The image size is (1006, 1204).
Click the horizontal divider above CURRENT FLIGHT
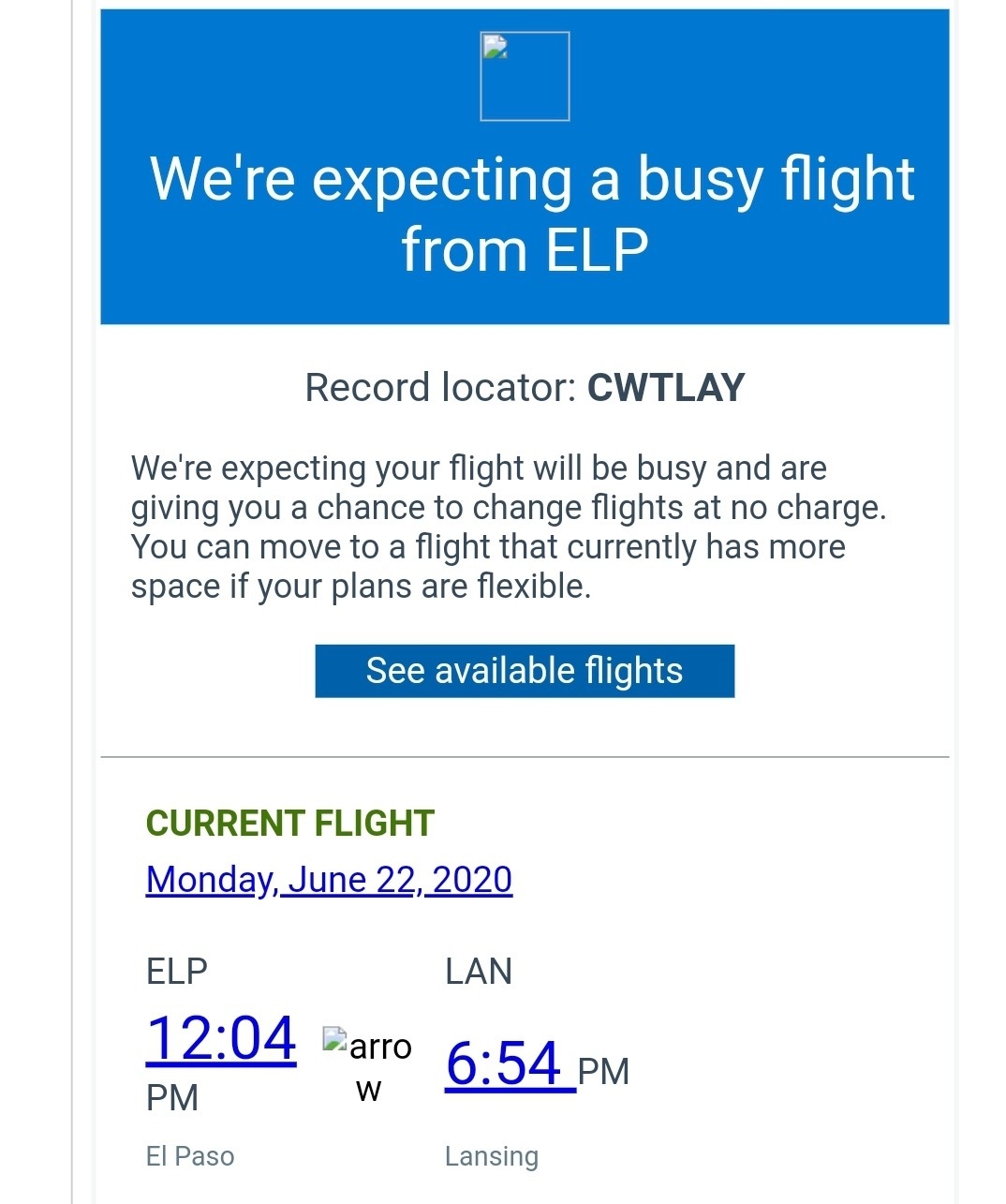coord(525,756)
